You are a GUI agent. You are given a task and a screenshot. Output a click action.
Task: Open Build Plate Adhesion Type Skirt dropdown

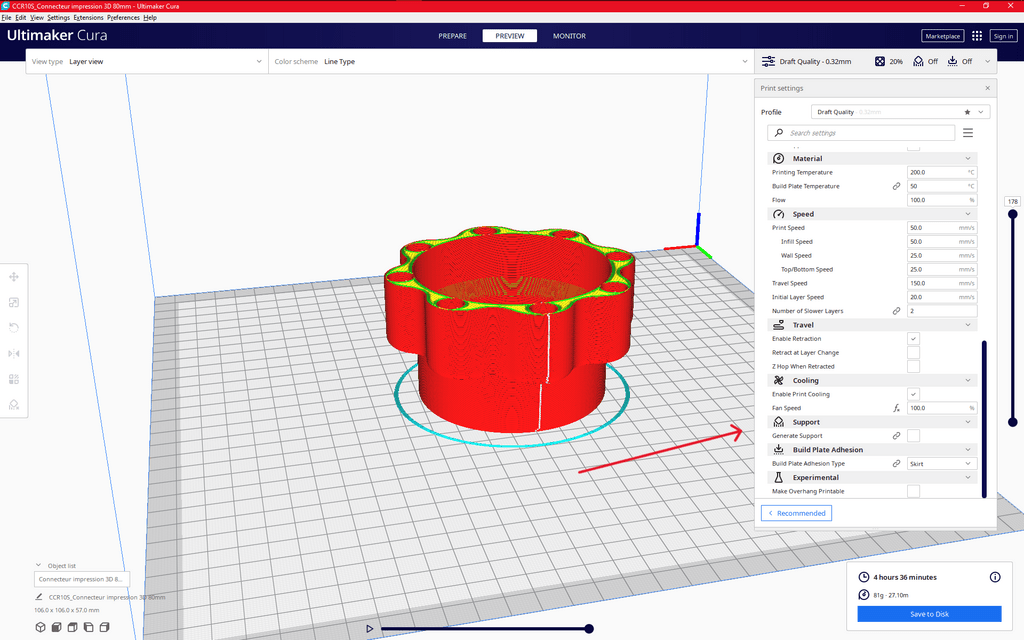(942, 464)
